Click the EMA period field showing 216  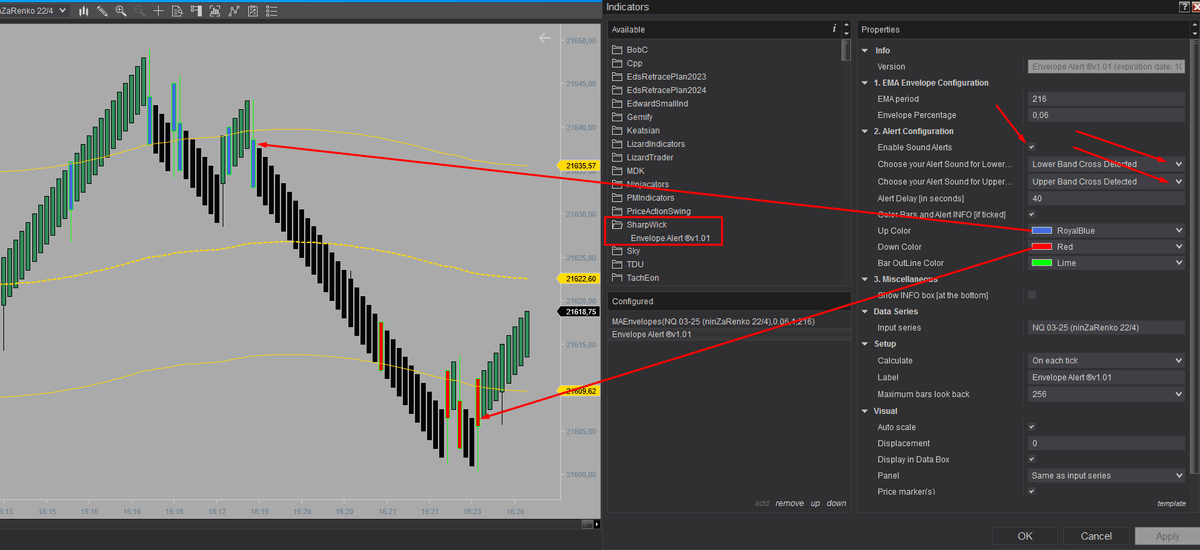(1106, 99)
